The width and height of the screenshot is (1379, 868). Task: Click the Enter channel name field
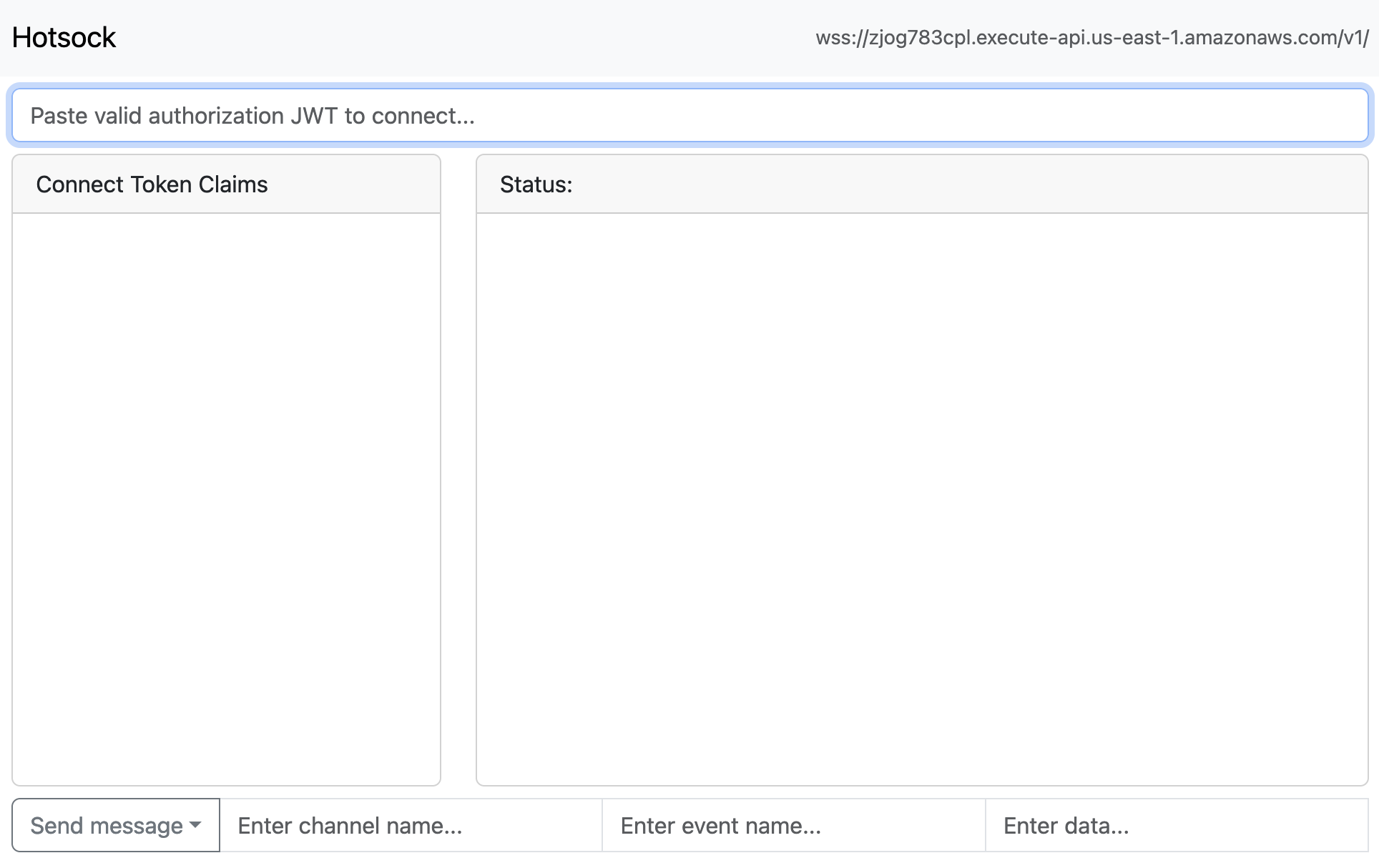click(x=411, y=825)
